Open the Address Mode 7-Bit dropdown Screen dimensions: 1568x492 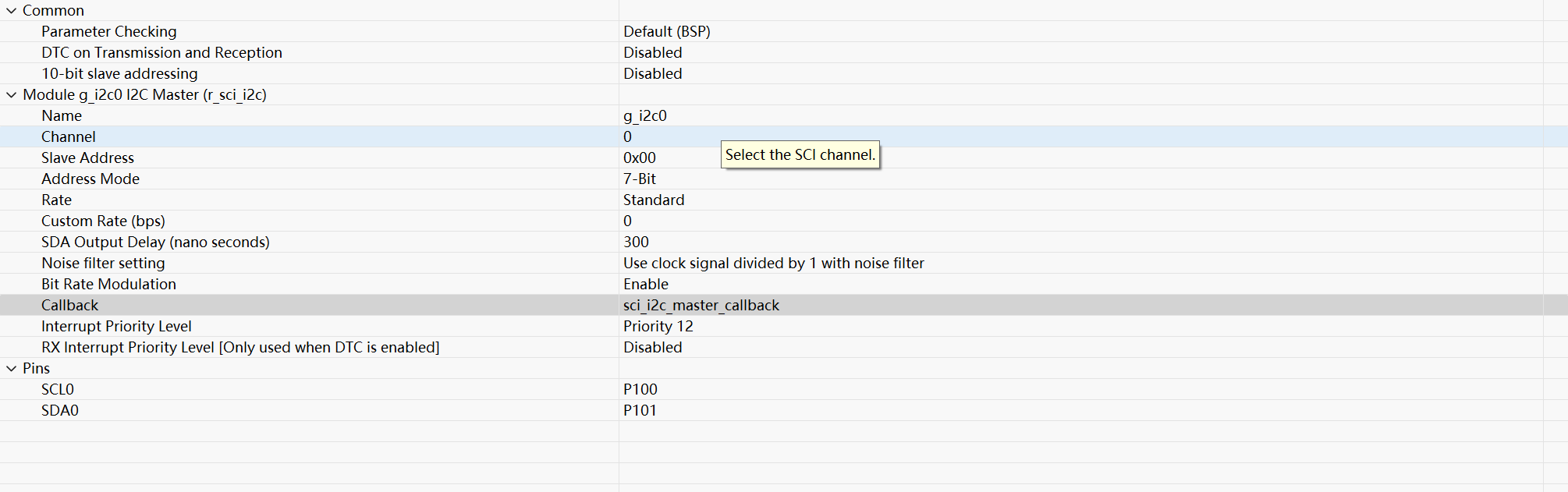click(1080, 179)
